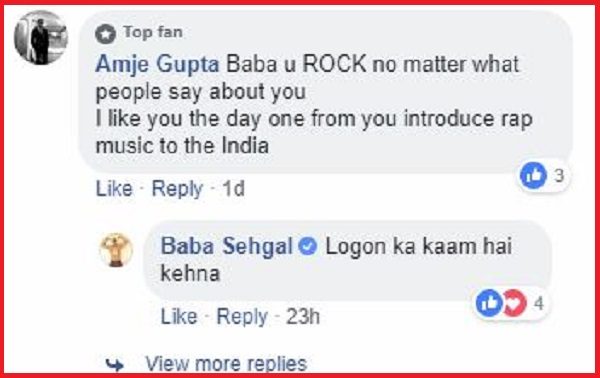This screenshot has height=378, width=600.
Task: Open the Baba Sehgal profile name link
Action: [x=227, y=246]
